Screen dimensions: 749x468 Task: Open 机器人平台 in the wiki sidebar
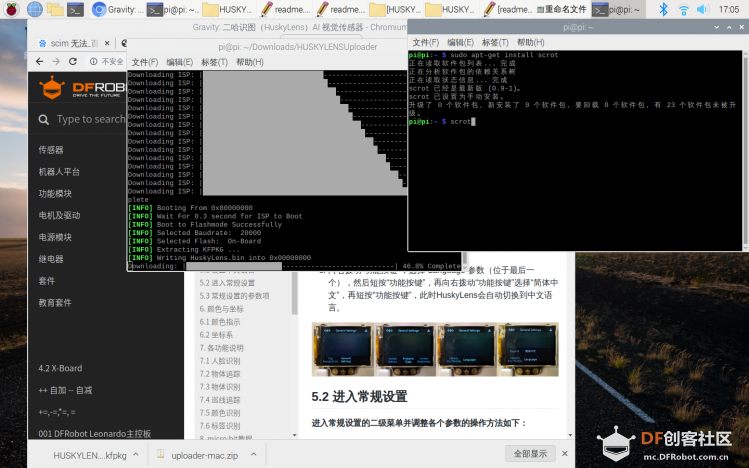(59, 172)
